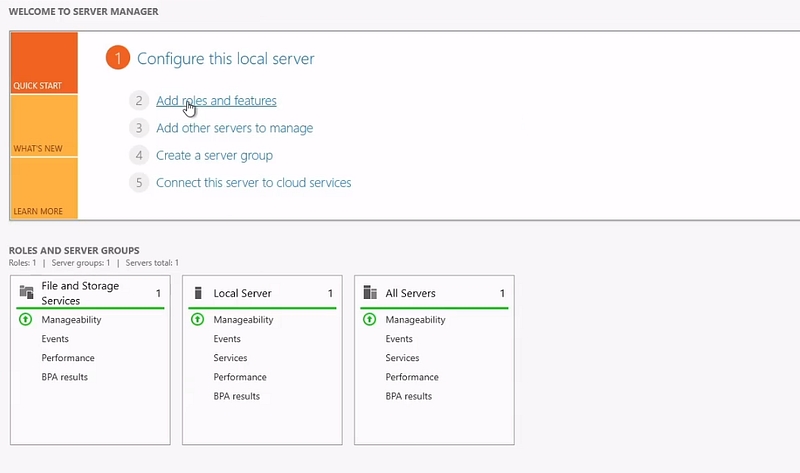800x473 pixels.
Task: Open Services under All Servers tile
Action: click(x=402, y=358)
